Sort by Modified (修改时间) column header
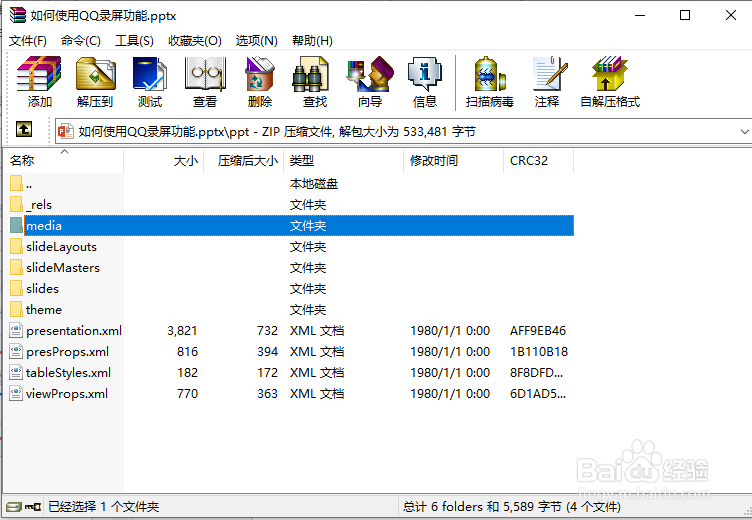Screen dimensions: 752x520 454,161
